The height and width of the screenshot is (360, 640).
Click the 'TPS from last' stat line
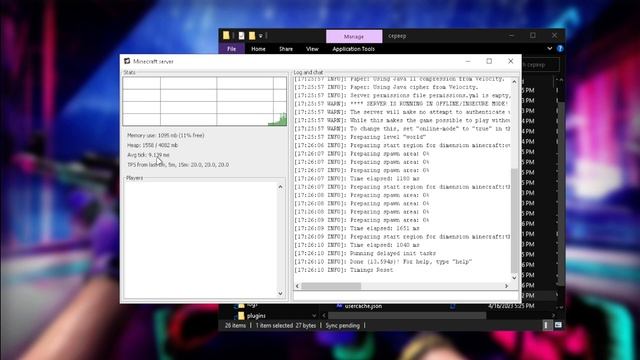(x=178, y=165)
